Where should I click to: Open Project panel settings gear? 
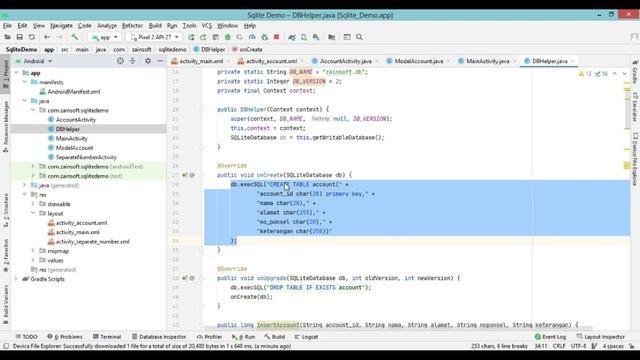click(148, 61)
